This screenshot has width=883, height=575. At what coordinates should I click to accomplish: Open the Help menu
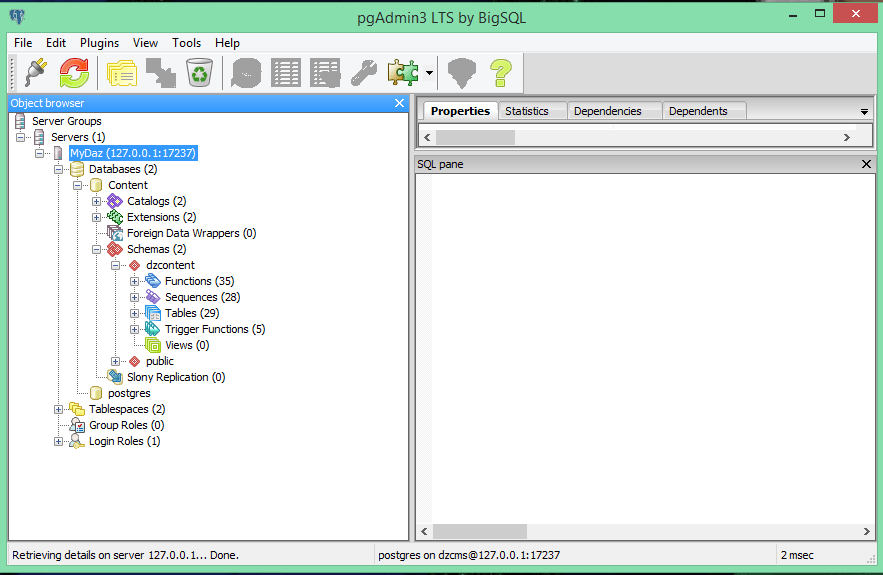[227, 43]
